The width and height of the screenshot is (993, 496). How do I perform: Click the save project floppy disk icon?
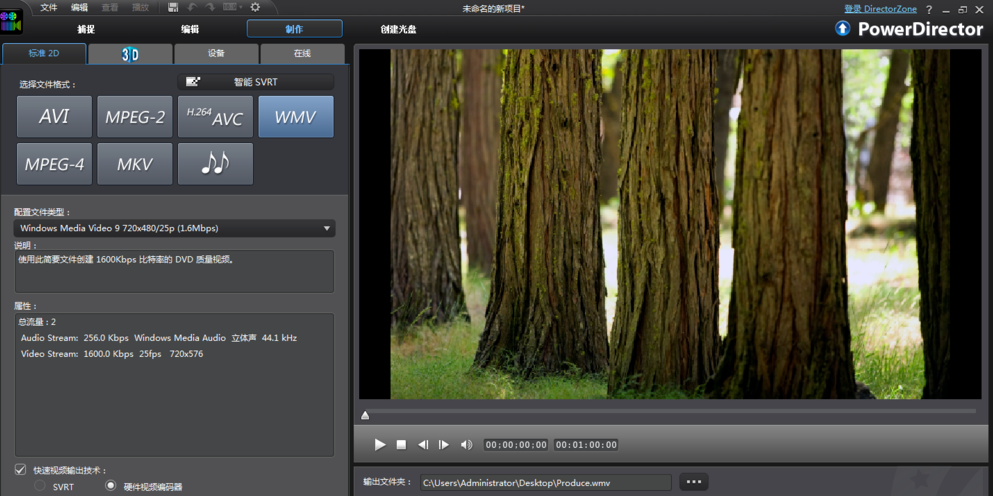(173, 7)
